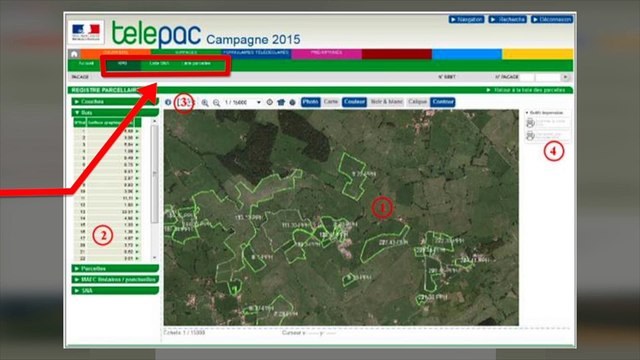Toggle the Couleur display mode

[x=354, y=102]
